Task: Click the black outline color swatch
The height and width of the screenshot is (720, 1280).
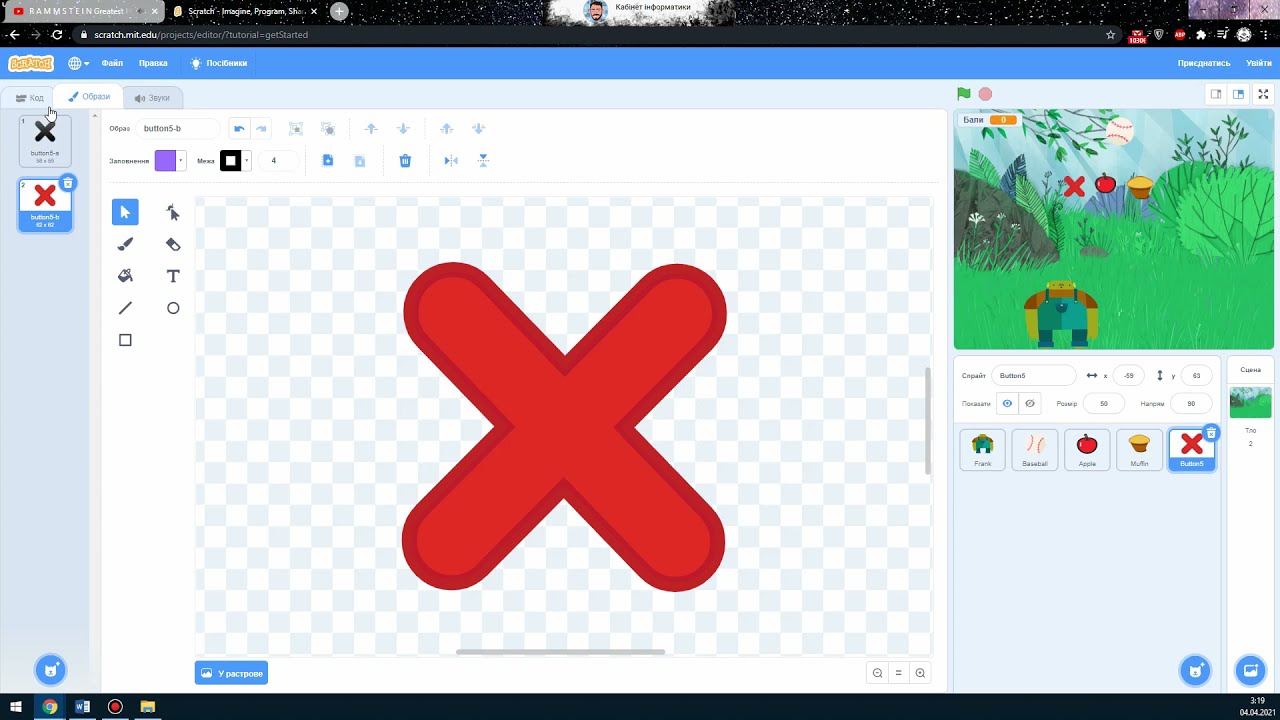Action: (230, 161)
